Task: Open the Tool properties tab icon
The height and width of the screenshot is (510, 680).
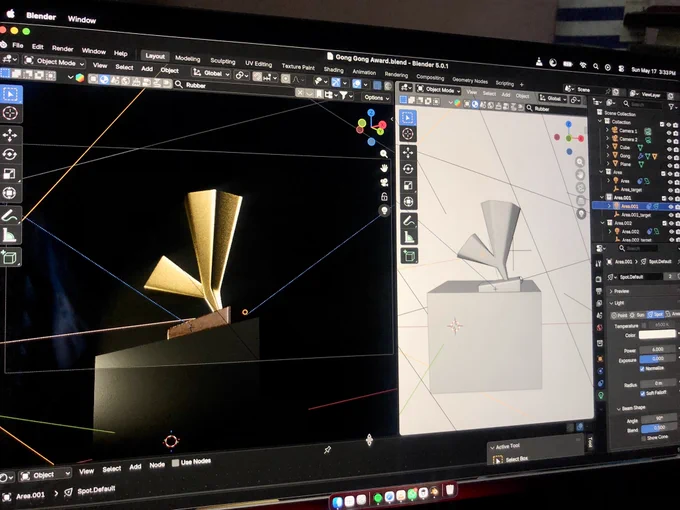Action: (598, 264)
